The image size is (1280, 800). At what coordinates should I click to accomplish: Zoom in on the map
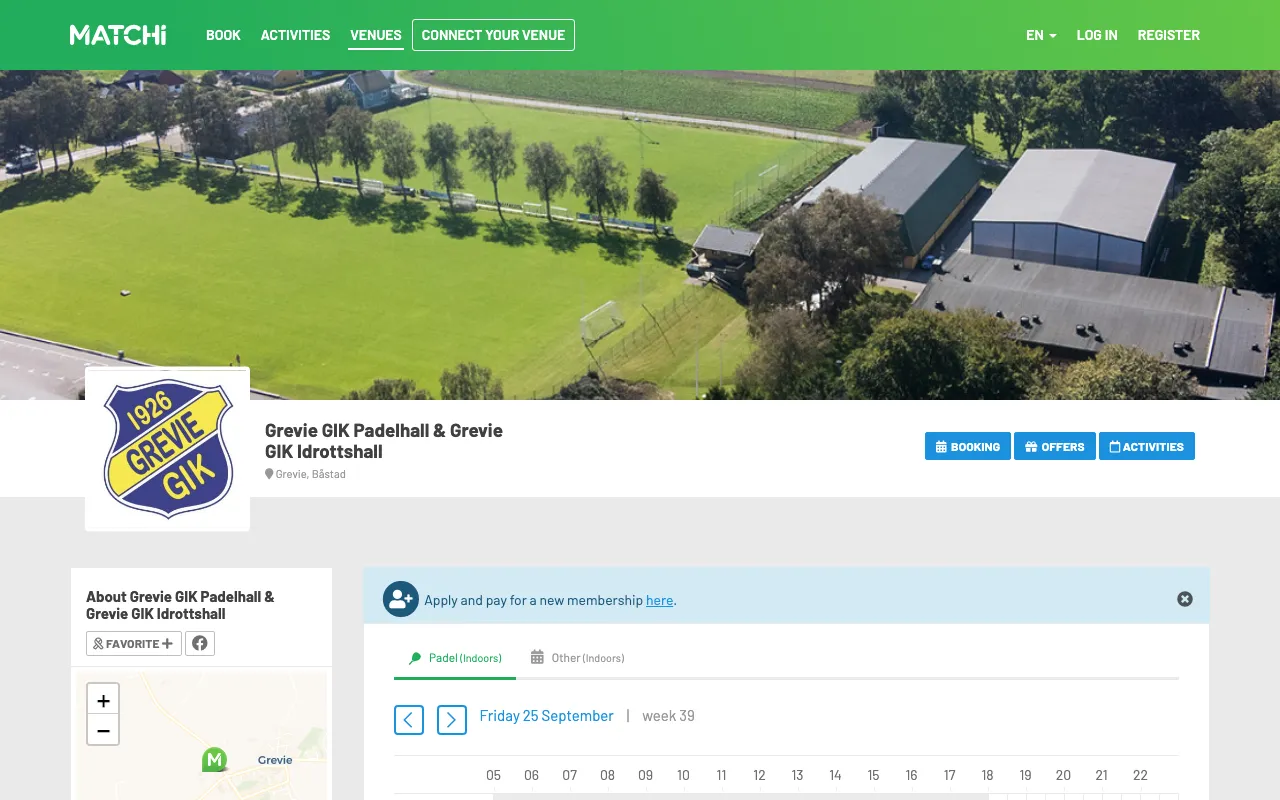coord(103,700)
